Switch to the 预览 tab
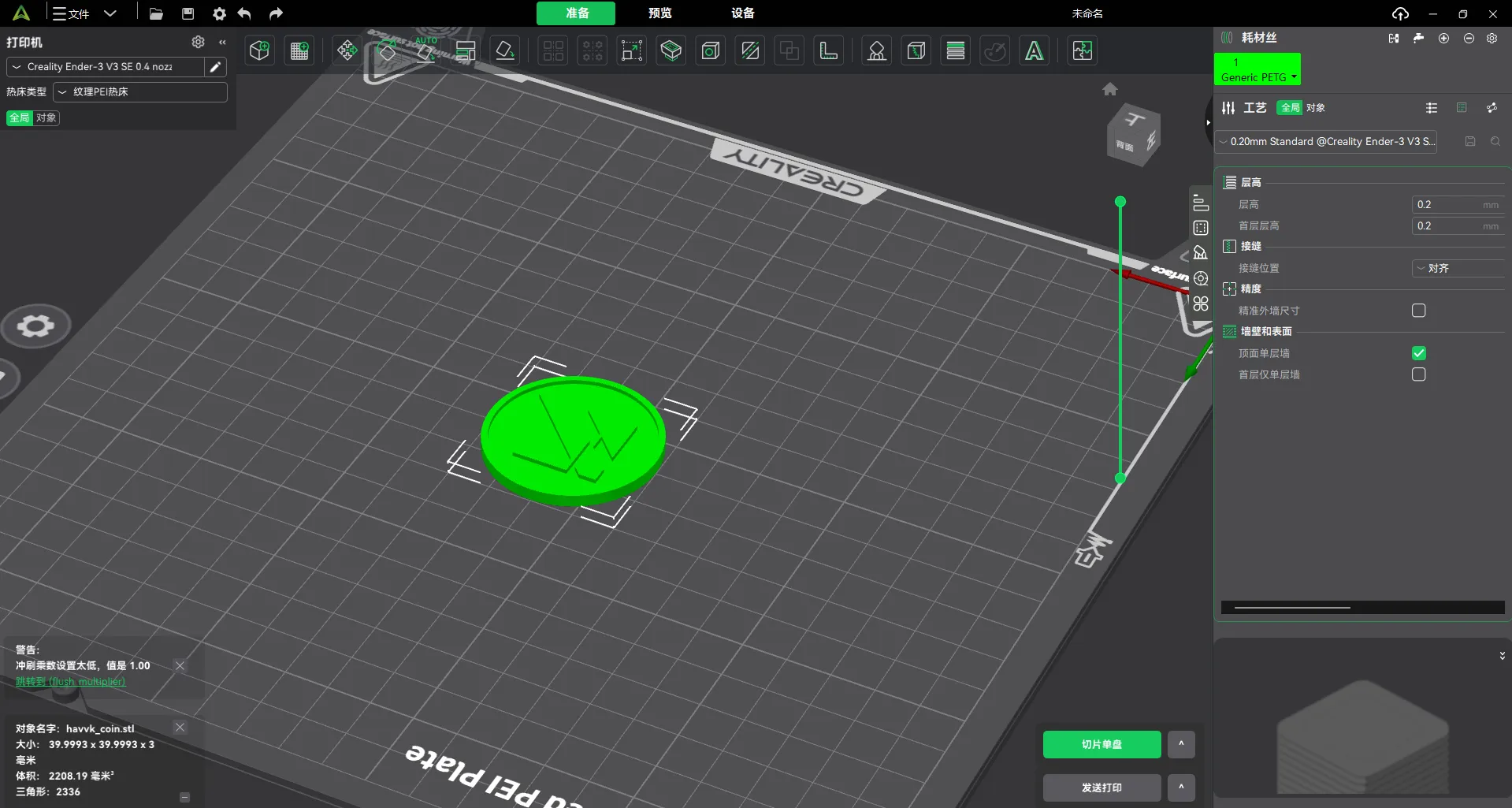Viewport: 1512px width, 808px height. [659, 13]
